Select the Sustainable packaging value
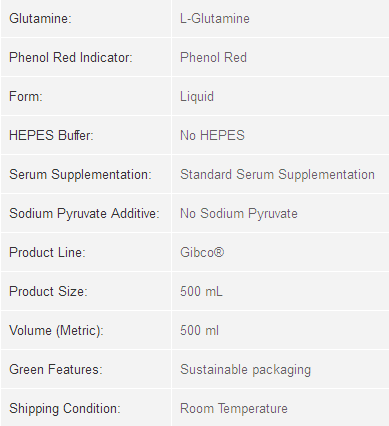This screenshot has width=389, height=426. coord(246,369)
